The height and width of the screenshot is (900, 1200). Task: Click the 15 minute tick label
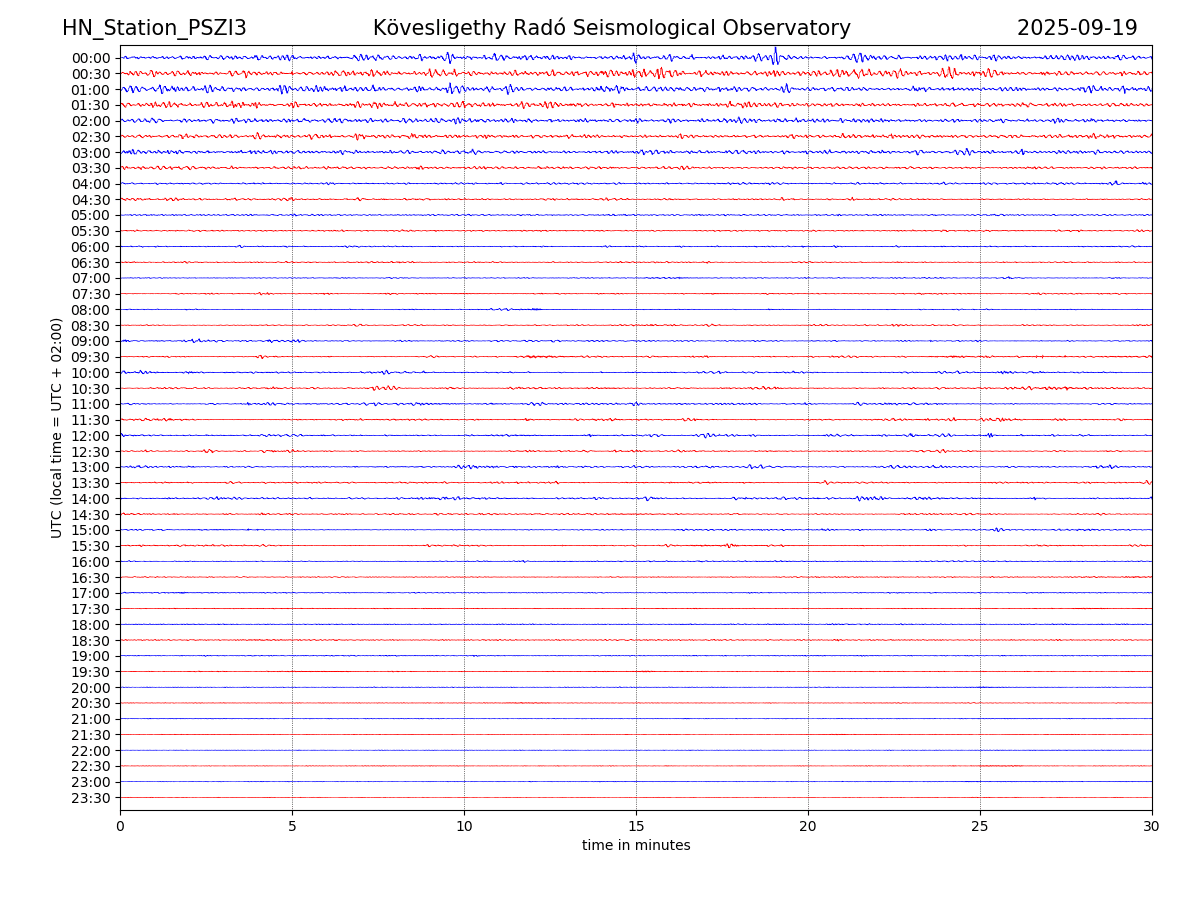point(636,826)
